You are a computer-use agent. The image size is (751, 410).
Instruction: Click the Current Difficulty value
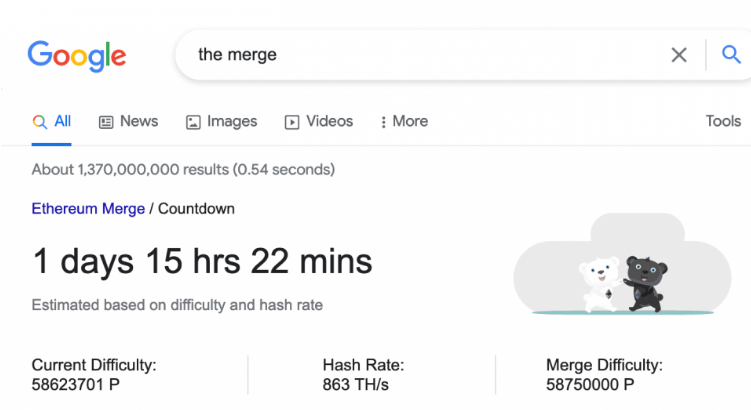coord(76,385)
